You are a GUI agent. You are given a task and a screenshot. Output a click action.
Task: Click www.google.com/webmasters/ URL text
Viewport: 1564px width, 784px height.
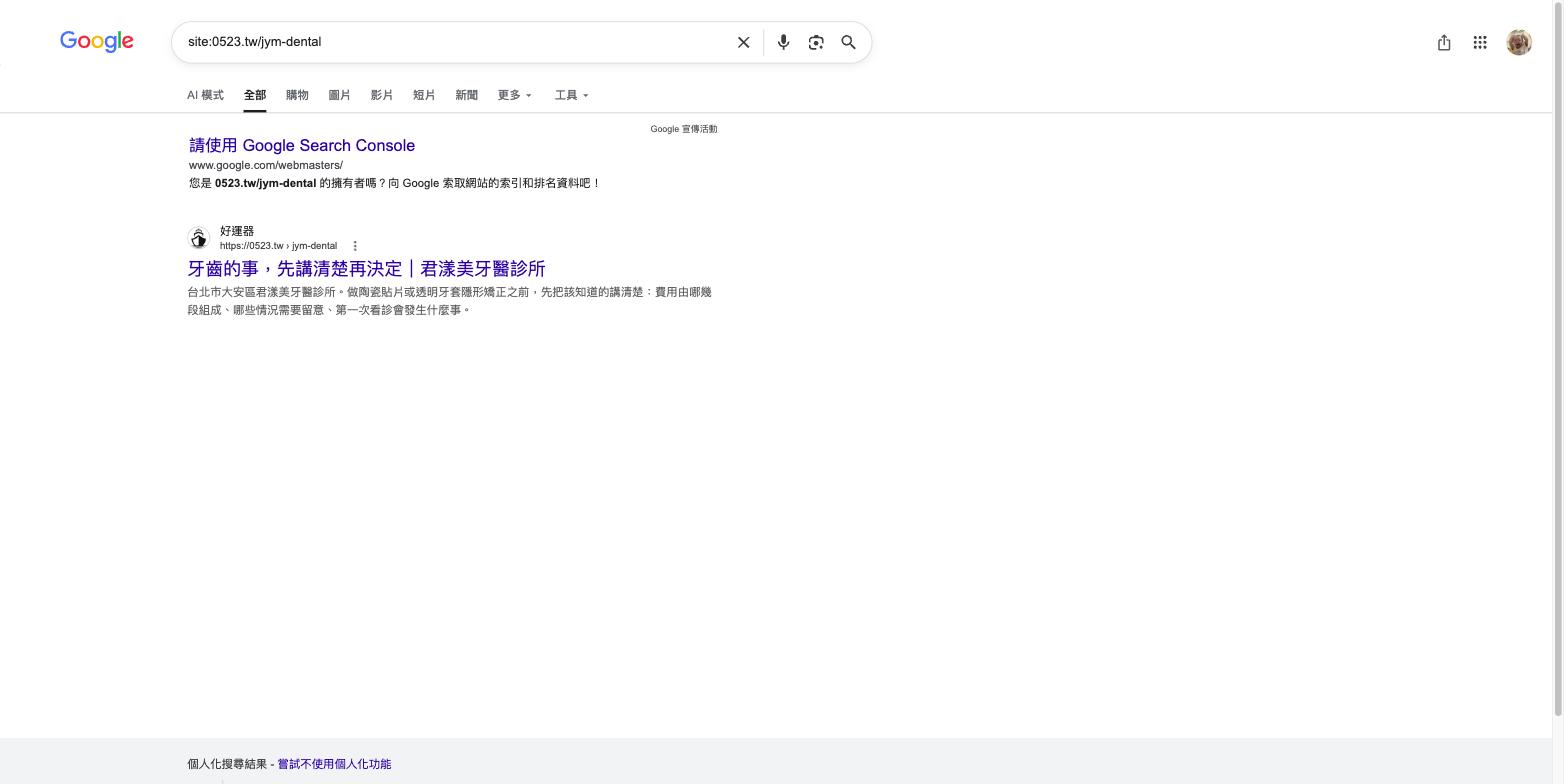point(266,165)
